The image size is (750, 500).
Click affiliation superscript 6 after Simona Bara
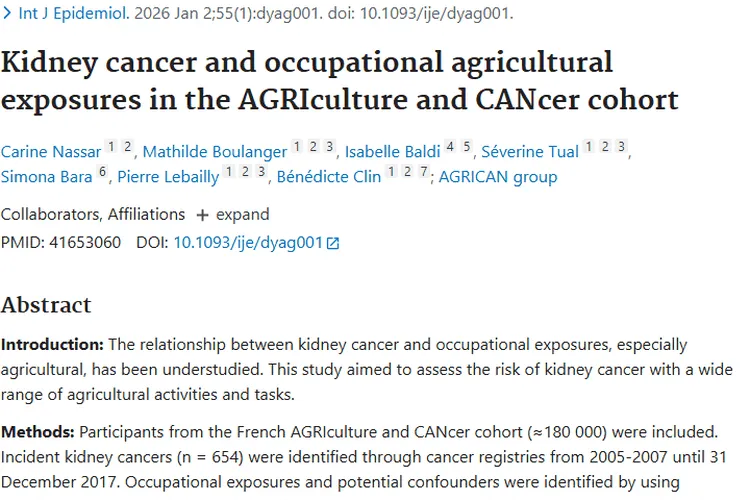tap(102, 173)
